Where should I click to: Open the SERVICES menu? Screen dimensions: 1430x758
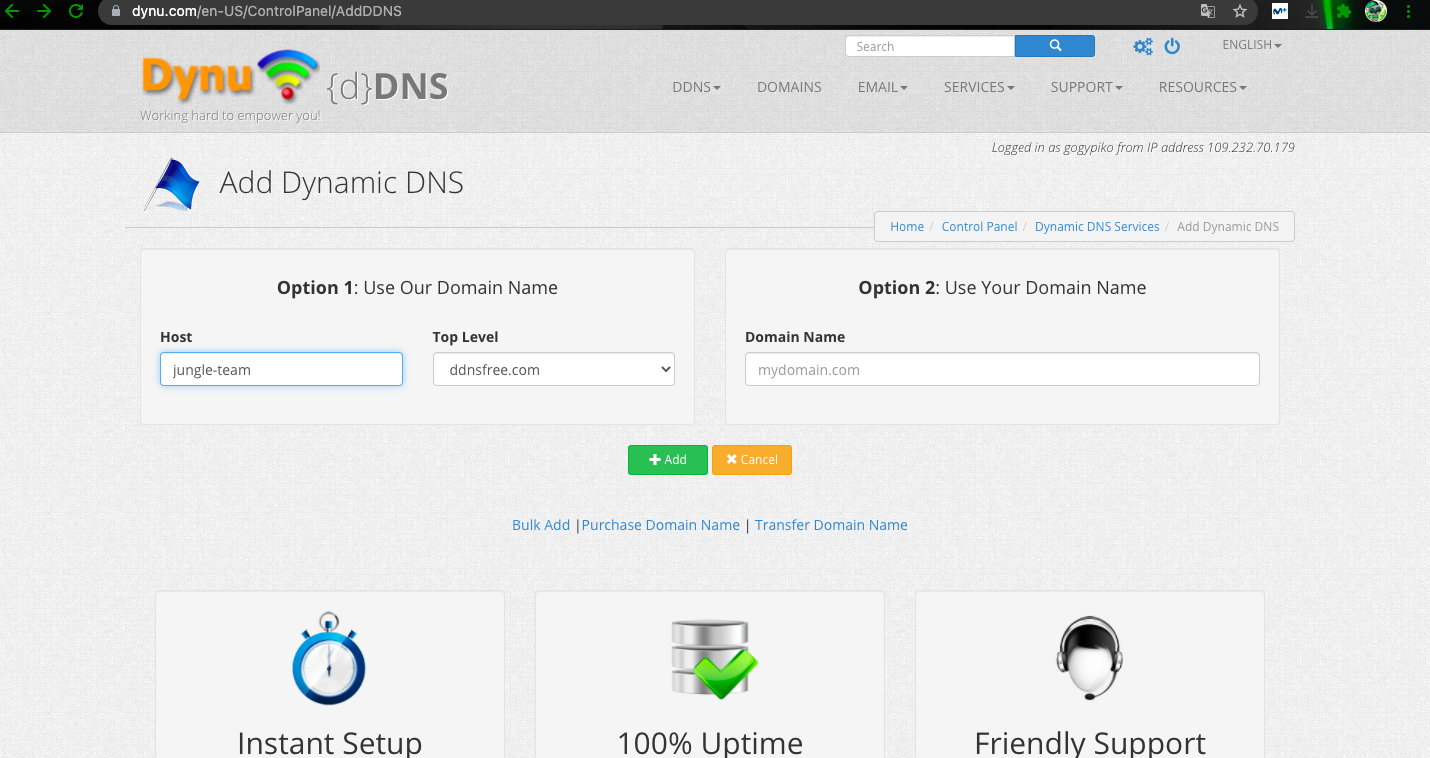978,87
